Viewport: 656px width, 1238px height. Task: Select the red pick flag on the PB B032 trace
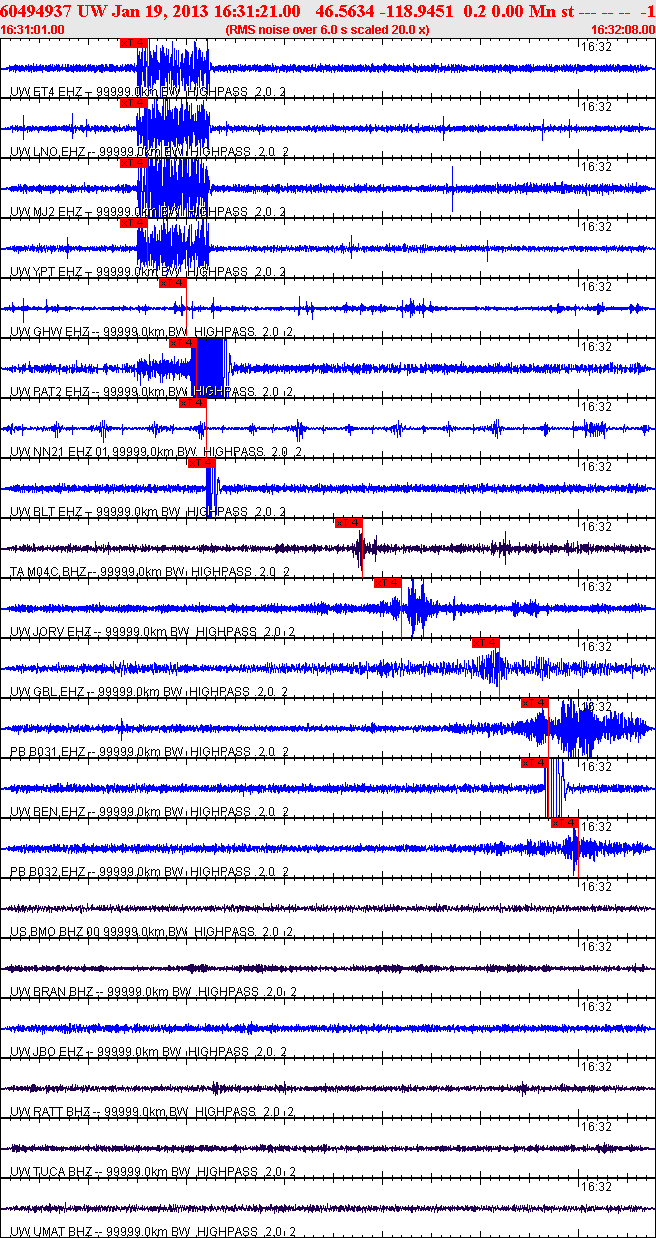pos(565,823)
